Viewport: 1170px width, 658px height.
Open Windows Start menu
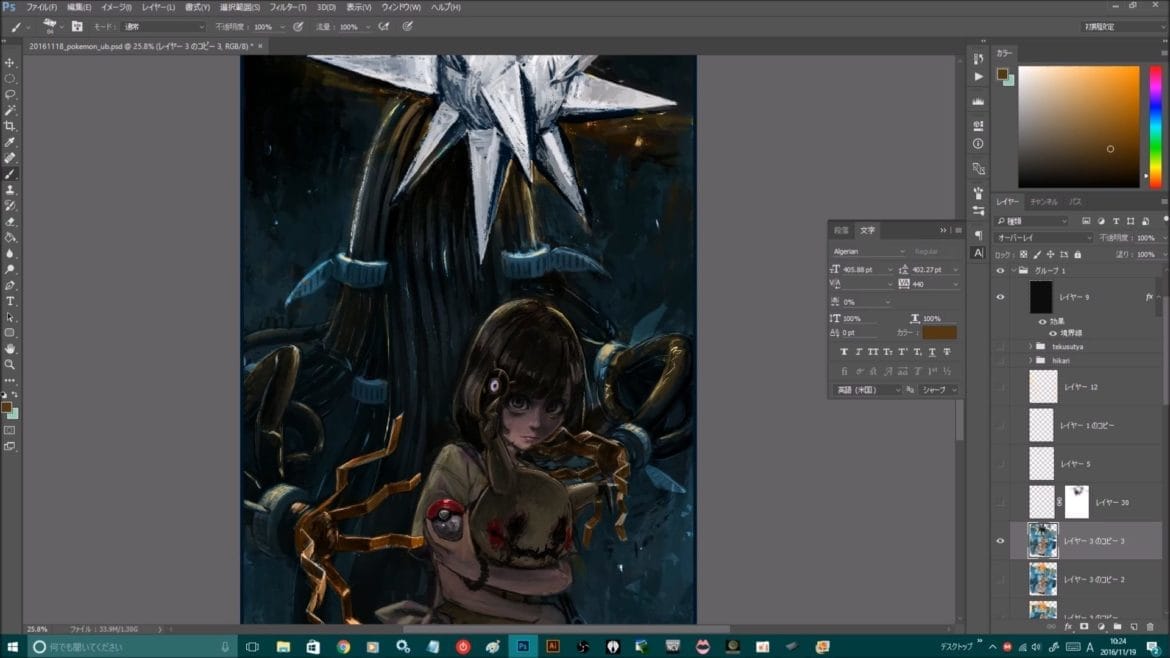pos(12,647)
